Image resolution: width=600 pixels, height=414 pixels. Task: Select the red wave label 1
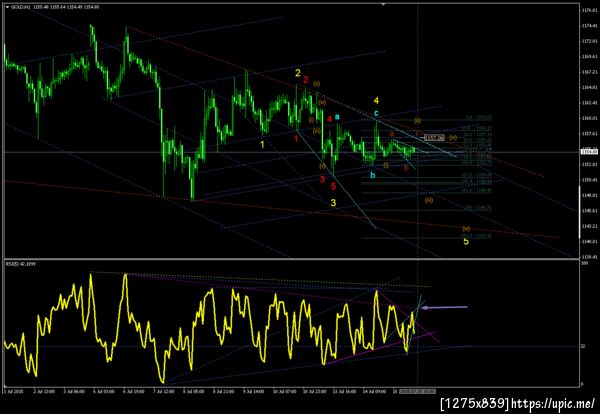[x=296, y=138]
